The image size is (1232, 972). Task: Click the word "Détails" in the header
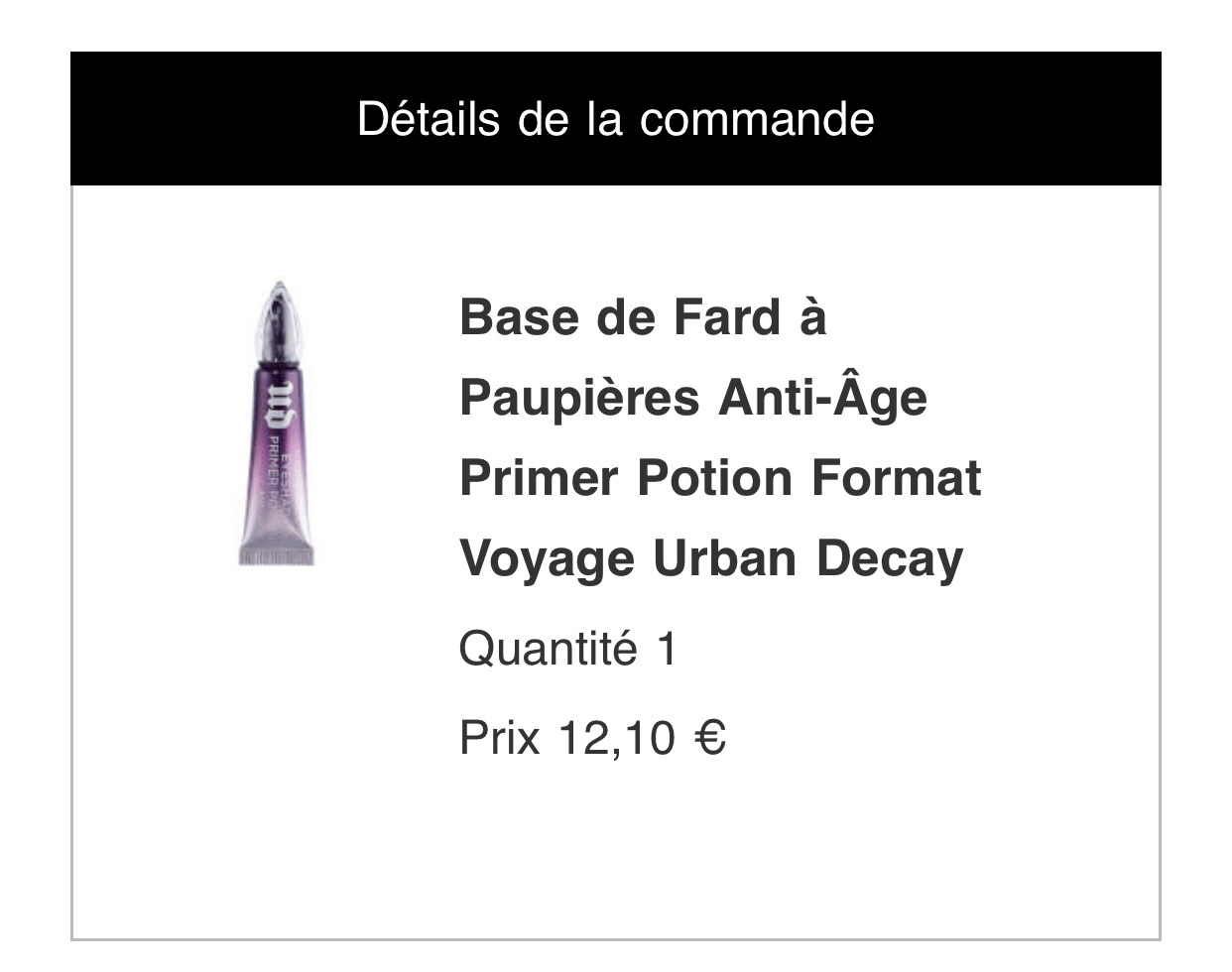429,119
